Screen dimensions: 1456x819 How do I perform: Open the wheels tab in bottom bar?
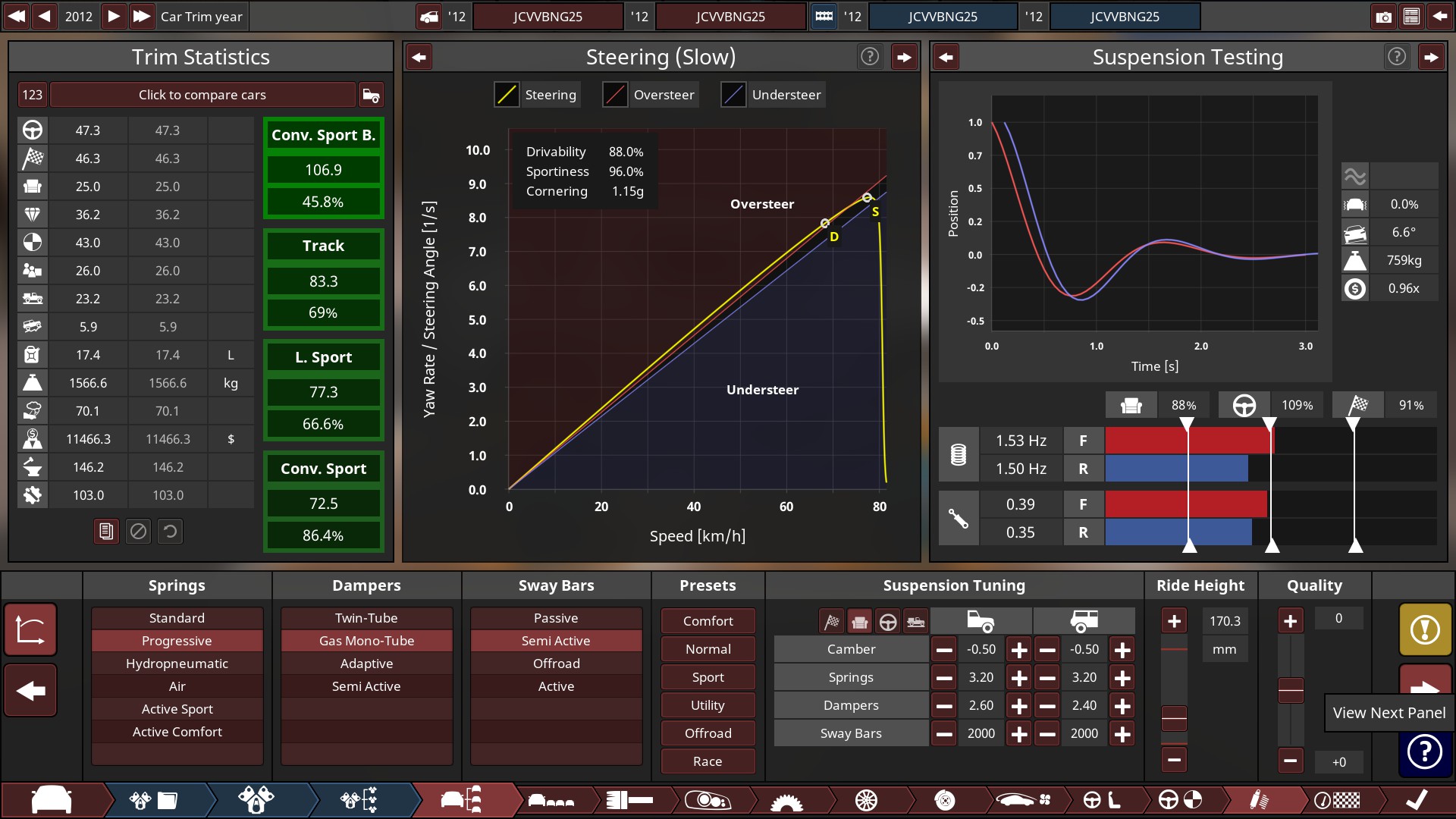(866, 800)
